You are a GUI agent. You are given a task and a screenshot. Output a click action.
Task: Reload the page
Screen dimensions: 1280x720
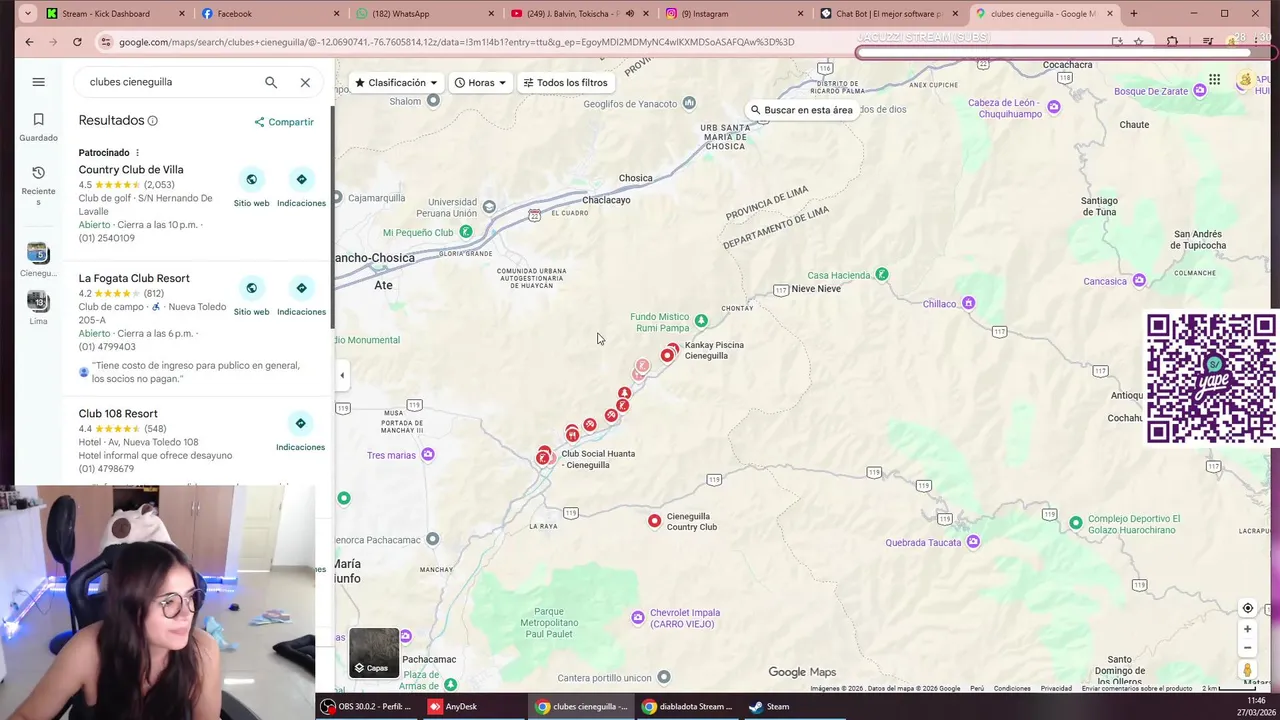[x=77, y=42]
